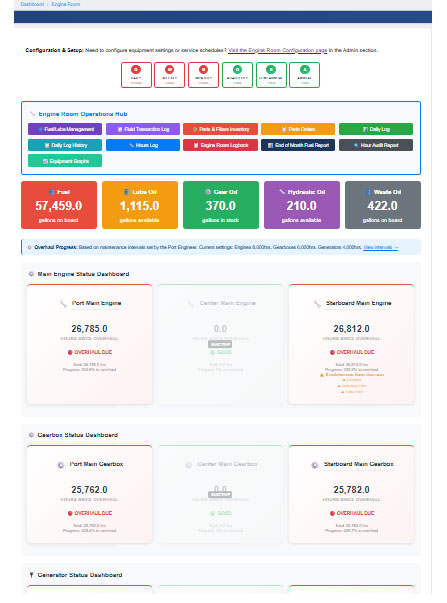Screen dimensions: 447x603
Task: Open the Engine Room breadcrumb link
Action: pyautogui.click(x=66, y=4)
